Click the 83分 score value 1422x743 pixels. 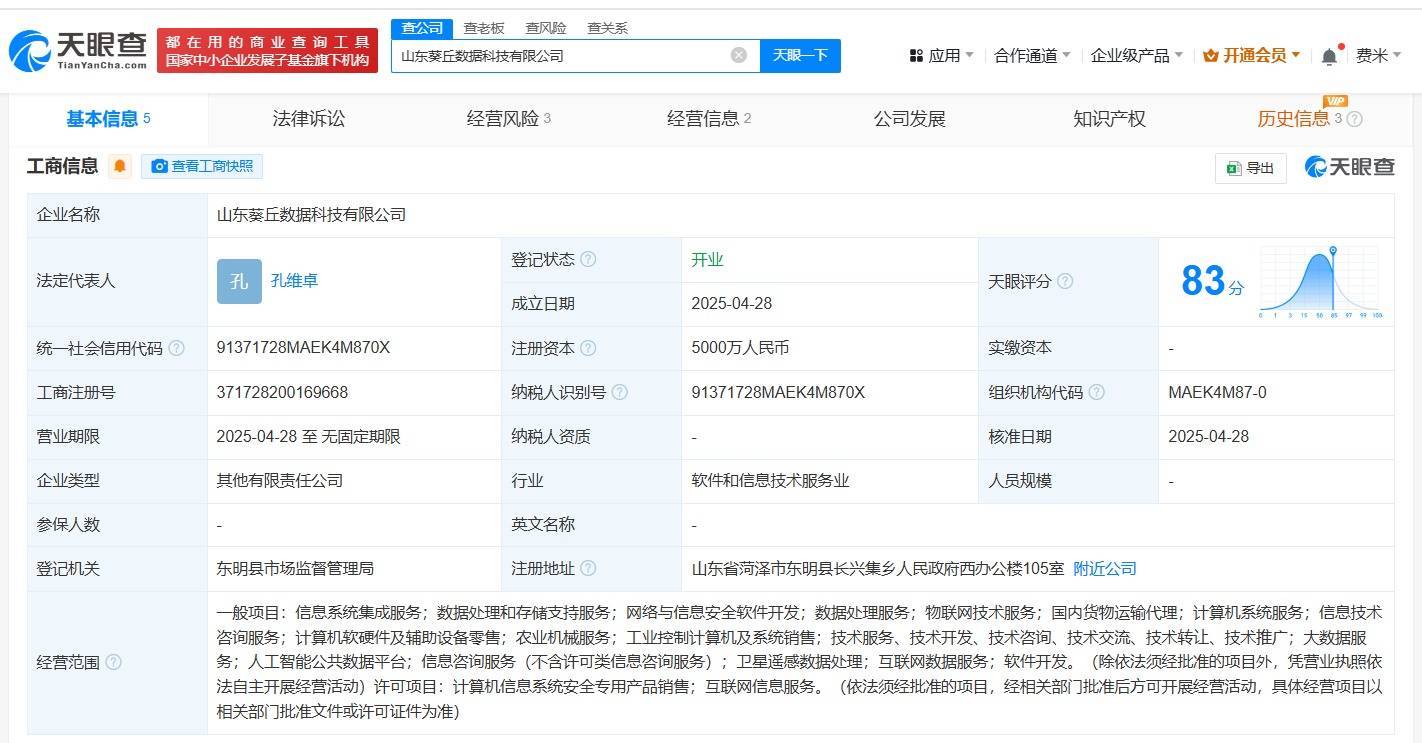tap(1212, 281)
